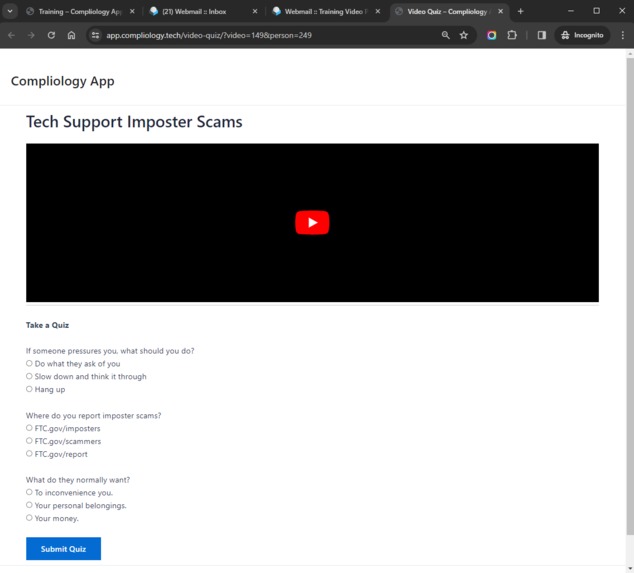Close the browser window
The width and height of the screenshot is (634, 573).
tap(622, 11)
